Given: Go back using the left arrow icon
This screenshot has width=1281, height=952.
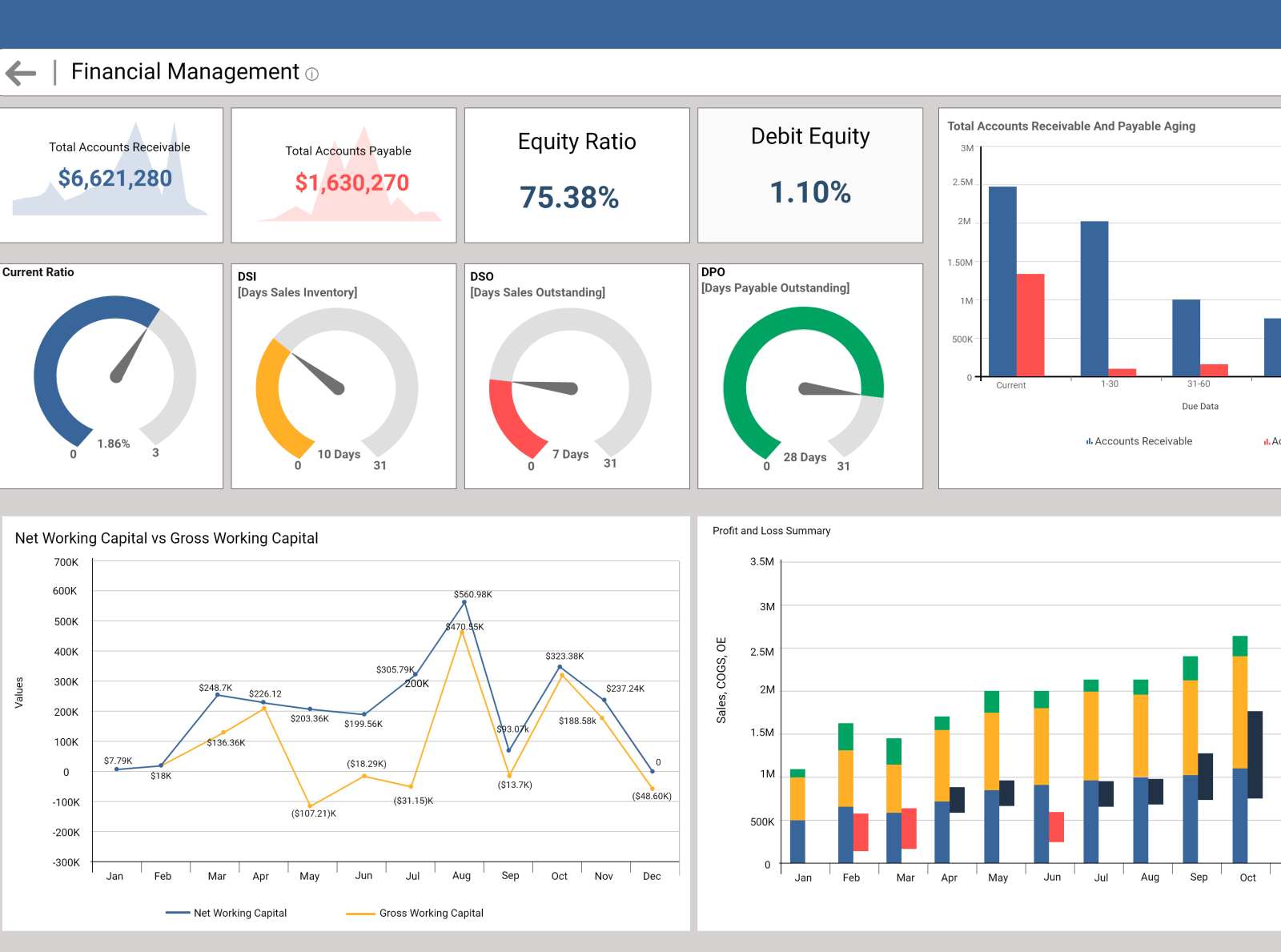Looking at the screenshot, I should 21,74.
